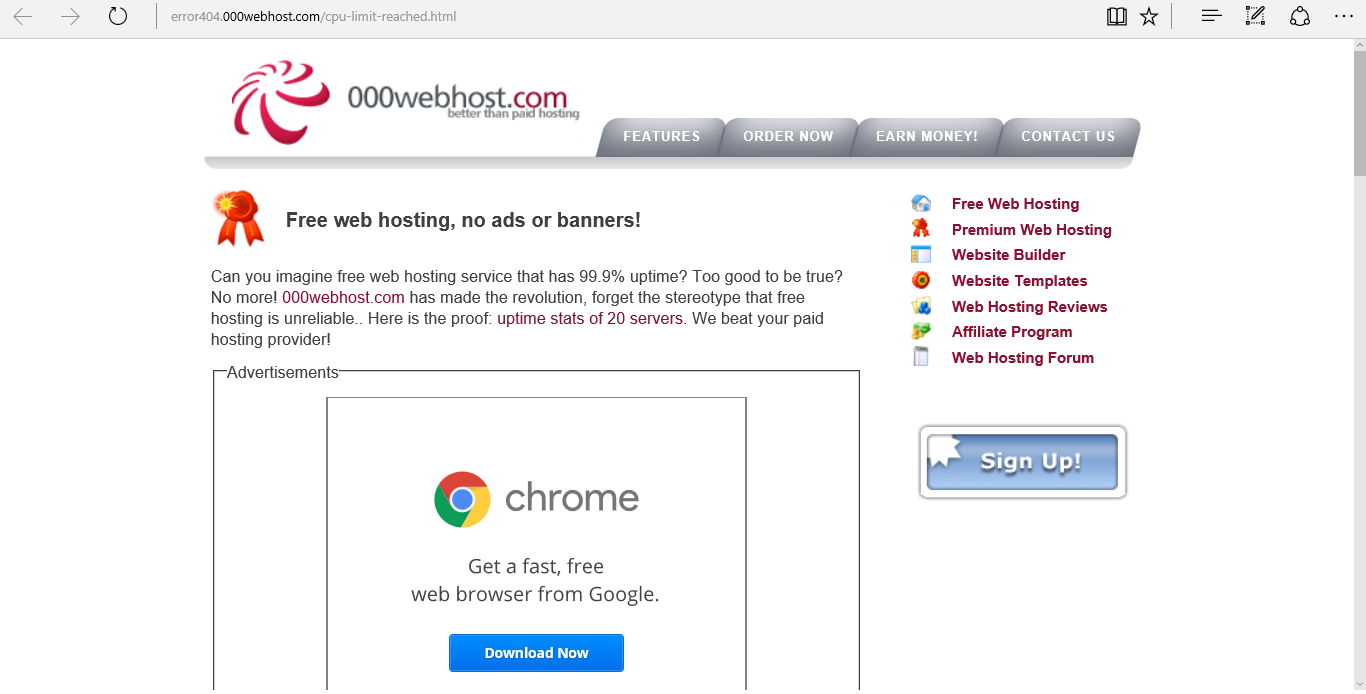Screen dimensions: 1366x694
Task: Open the EARN MONEY! navigation tab
Action: [927, 137]
